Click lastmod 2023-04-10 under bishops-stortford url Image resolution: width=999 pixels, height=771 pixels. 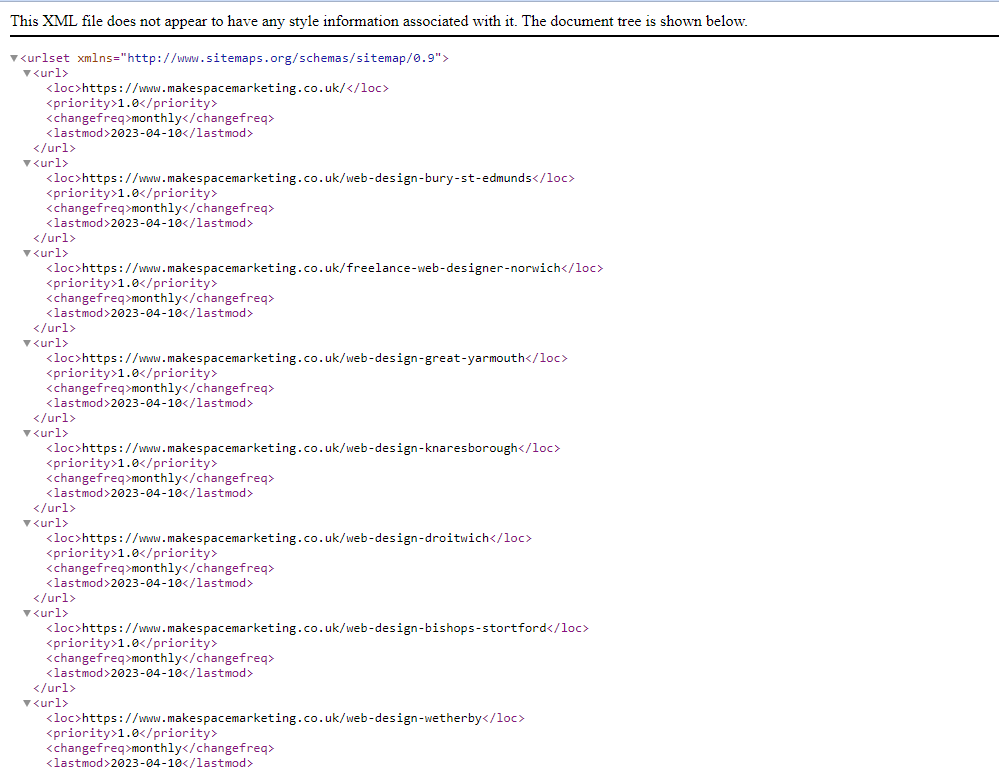[x=150, y=673]
